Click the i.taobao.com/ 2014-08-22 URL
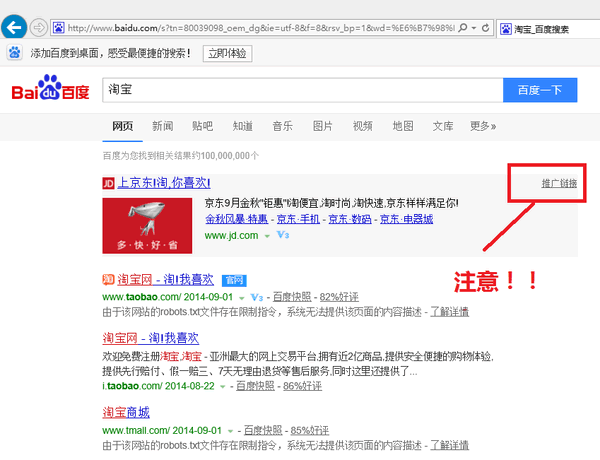The image size is (600, 460). coord(158,386)
